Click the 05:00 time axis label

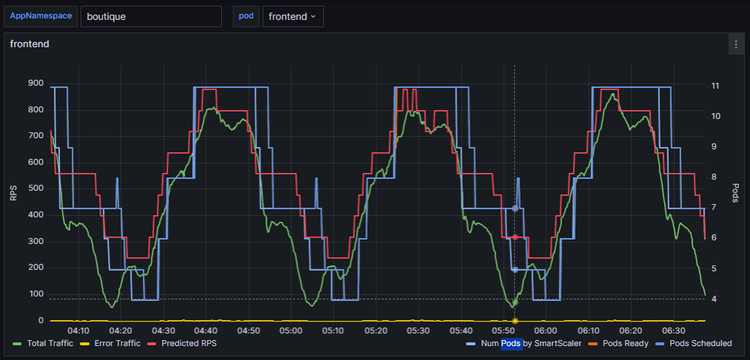pos(291,331)
